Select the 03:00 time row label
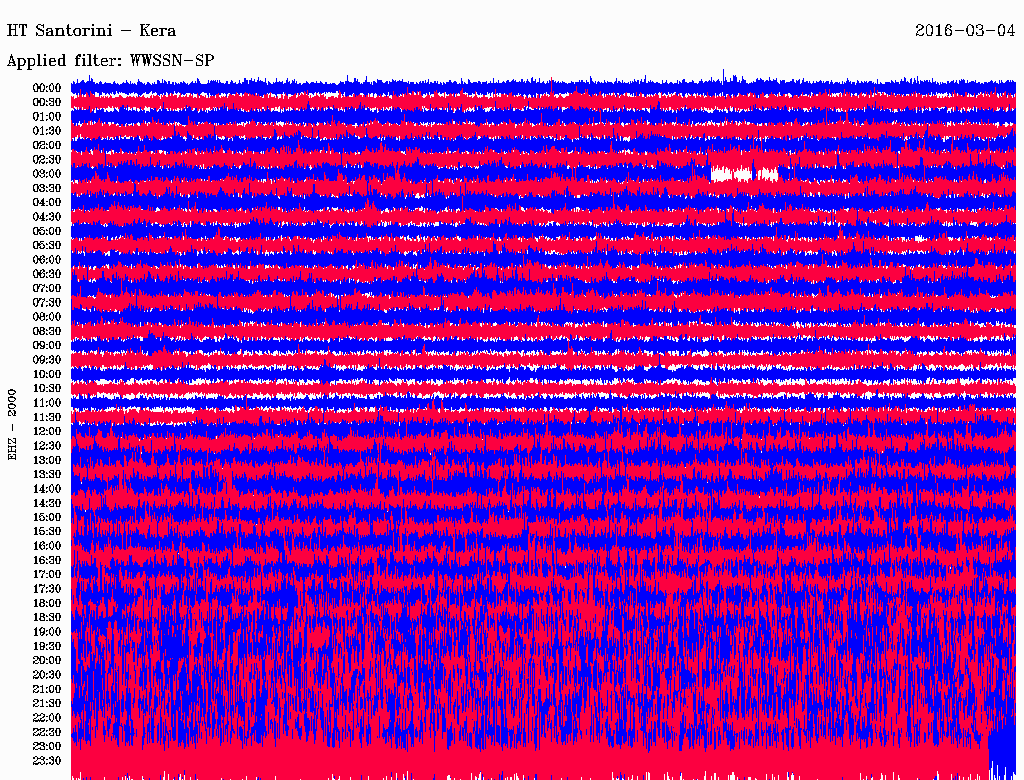This screenshot has width=1024, height=780. click(47, 174)
